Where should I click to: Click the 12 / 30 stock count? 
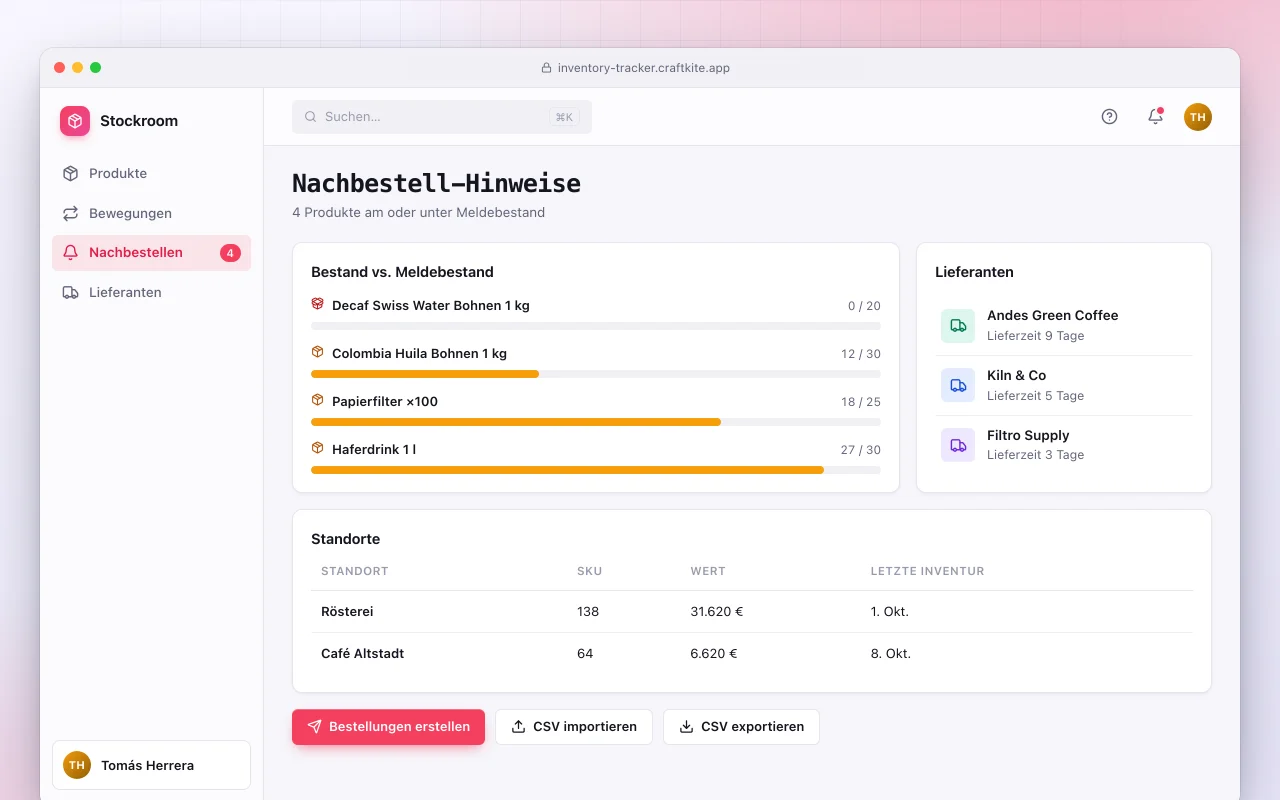pyautogui.click(x=861, y=354)
